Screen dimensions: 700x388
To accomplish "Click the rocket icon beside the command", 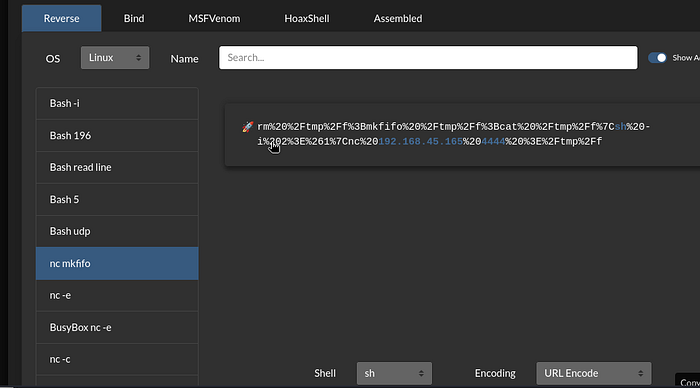I will (x=247, y=127).
